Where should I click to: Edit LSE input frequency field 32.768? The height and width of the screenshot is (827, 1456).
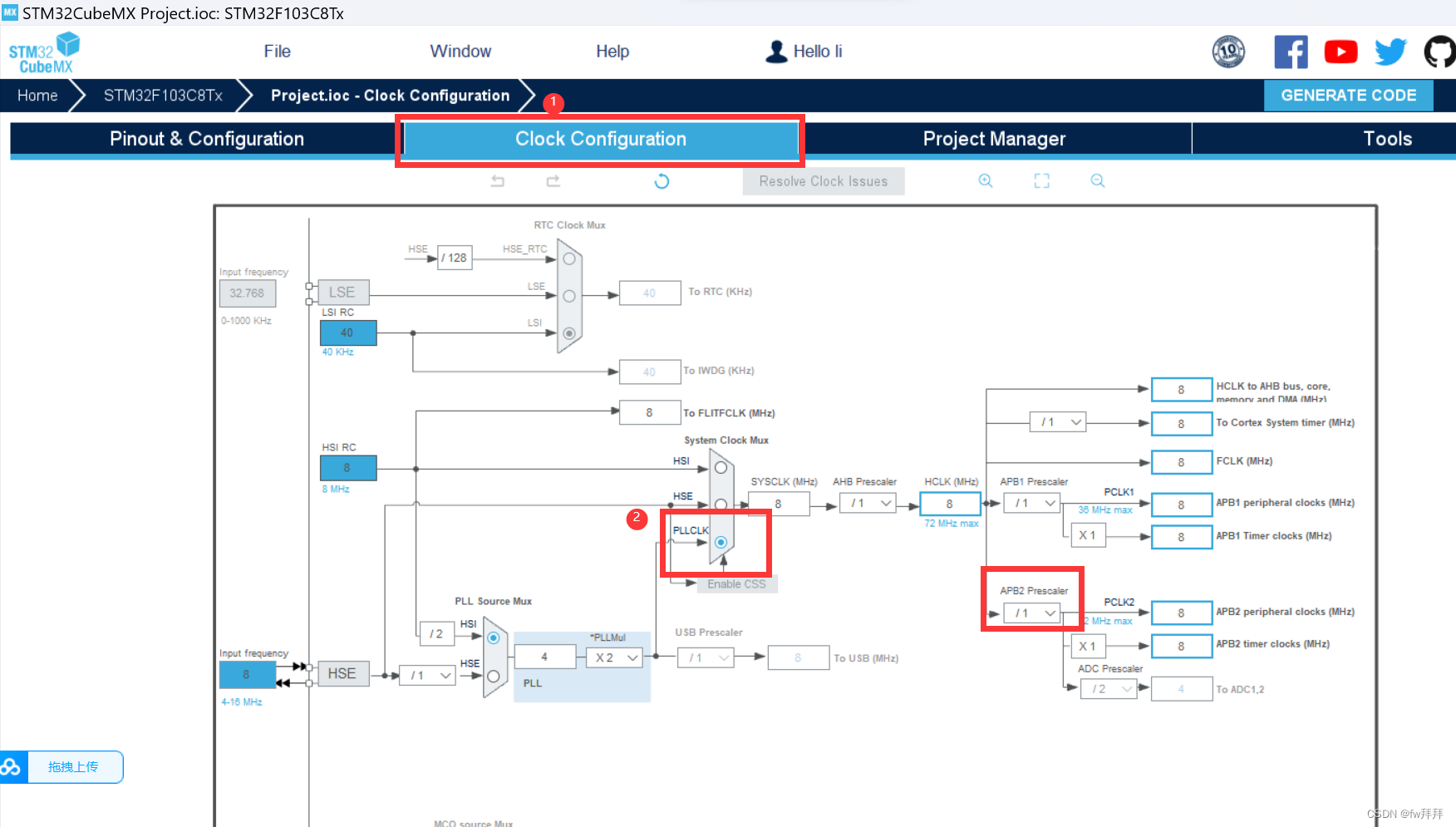coord(247,293)
